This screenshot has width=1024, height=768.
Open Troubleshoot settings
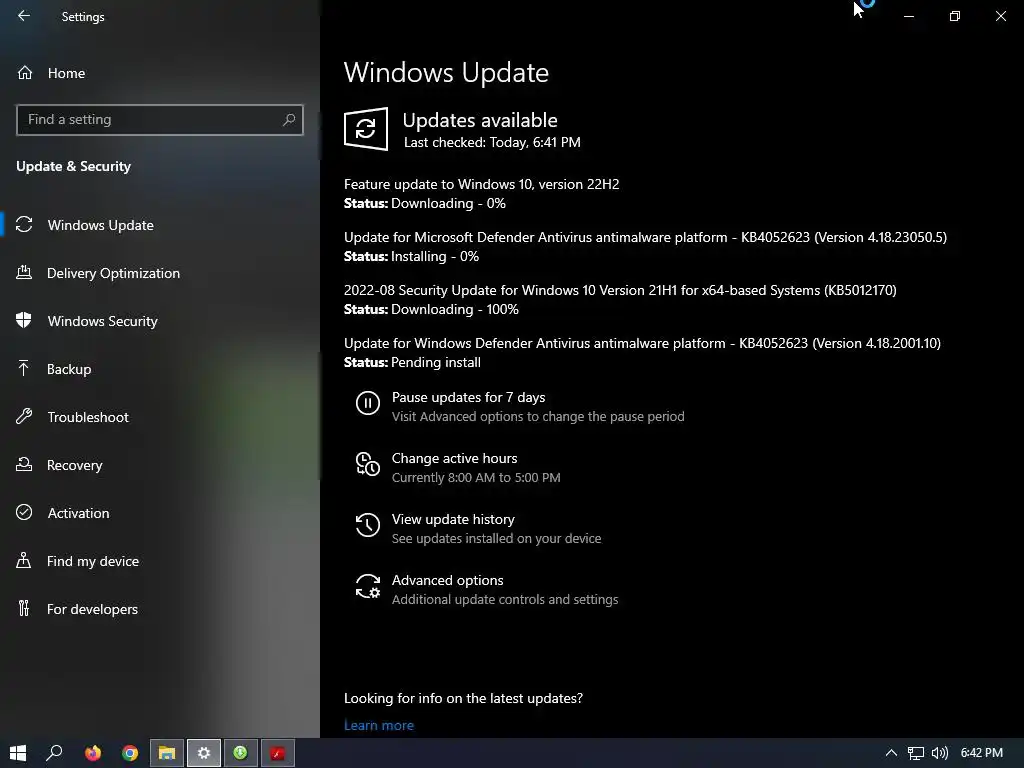click(x=88, y=417)
